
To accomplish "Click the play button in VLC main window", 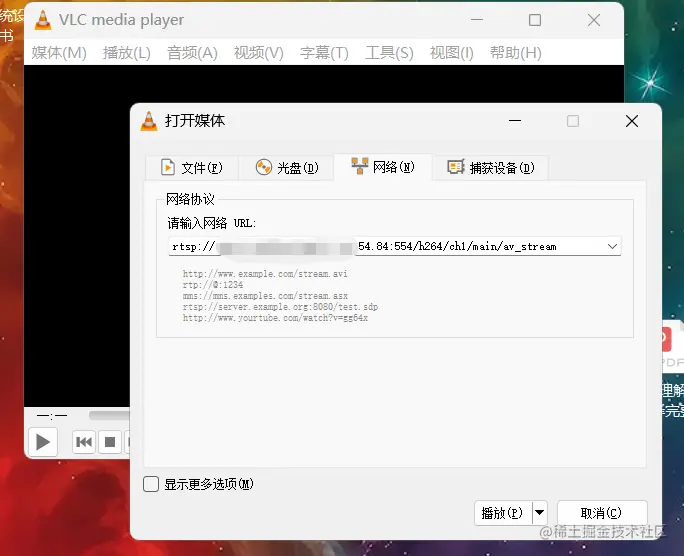I will tap(43, 442).
